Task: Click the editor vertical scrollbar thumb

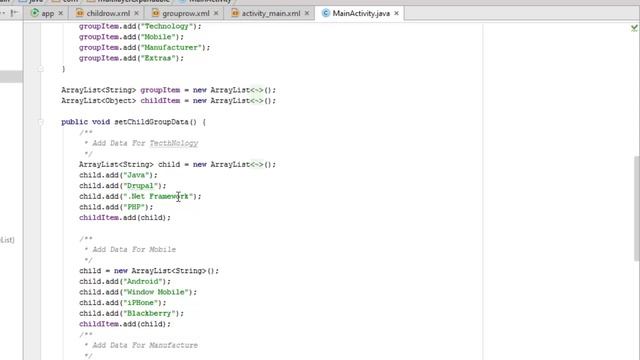Action: 637,208
